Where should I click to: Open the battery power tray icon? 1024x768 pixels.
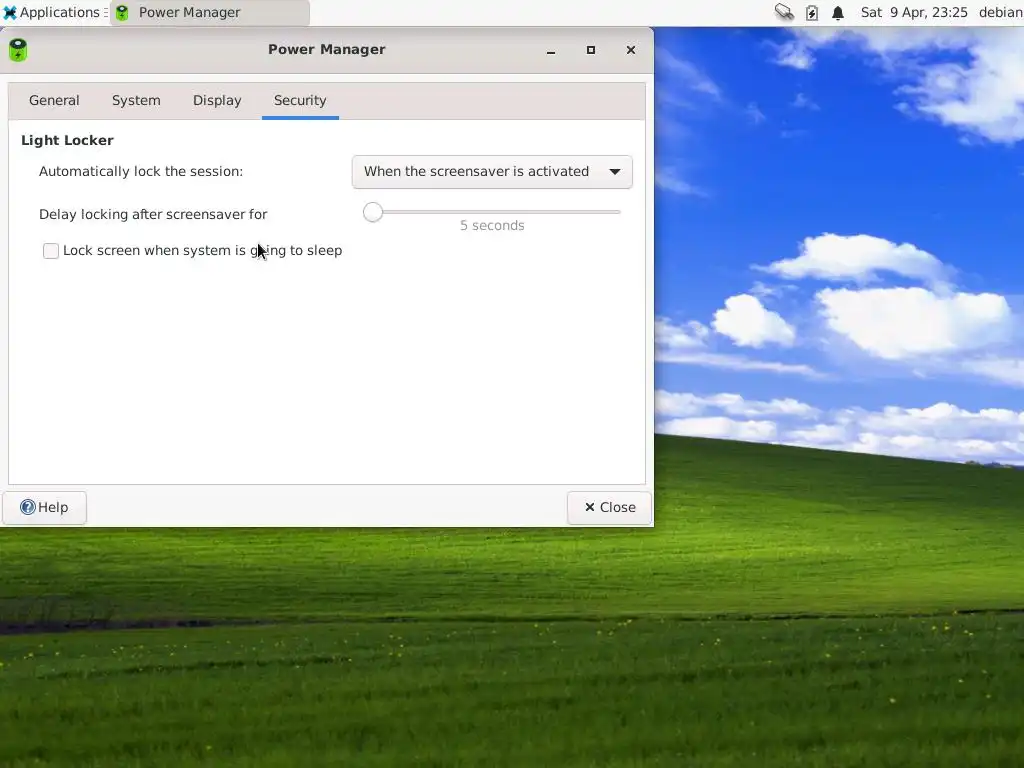point(812,12)
